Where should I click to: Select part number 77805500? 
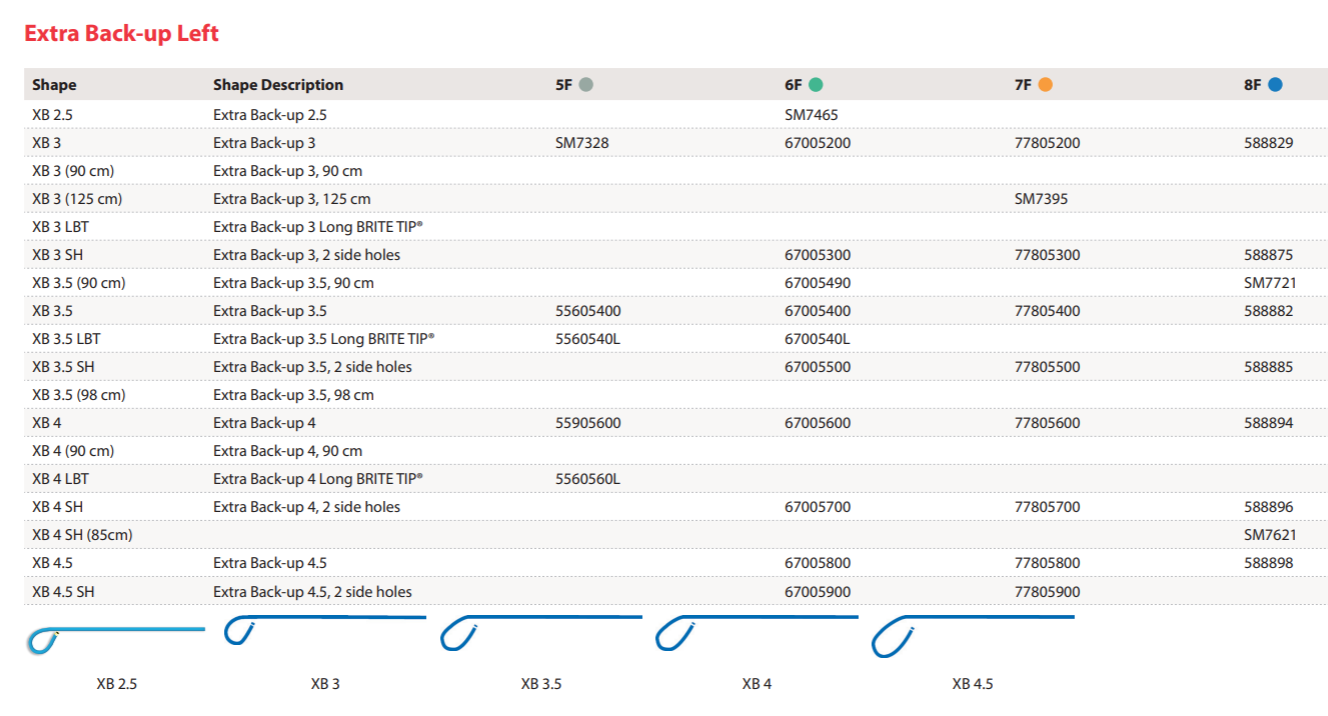coord(1047,367)
